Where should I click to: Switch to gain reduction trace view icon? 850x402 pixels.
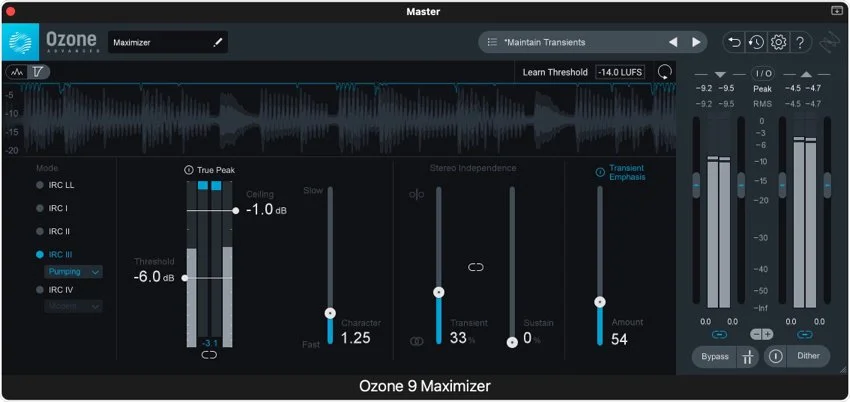pos(38,72)
